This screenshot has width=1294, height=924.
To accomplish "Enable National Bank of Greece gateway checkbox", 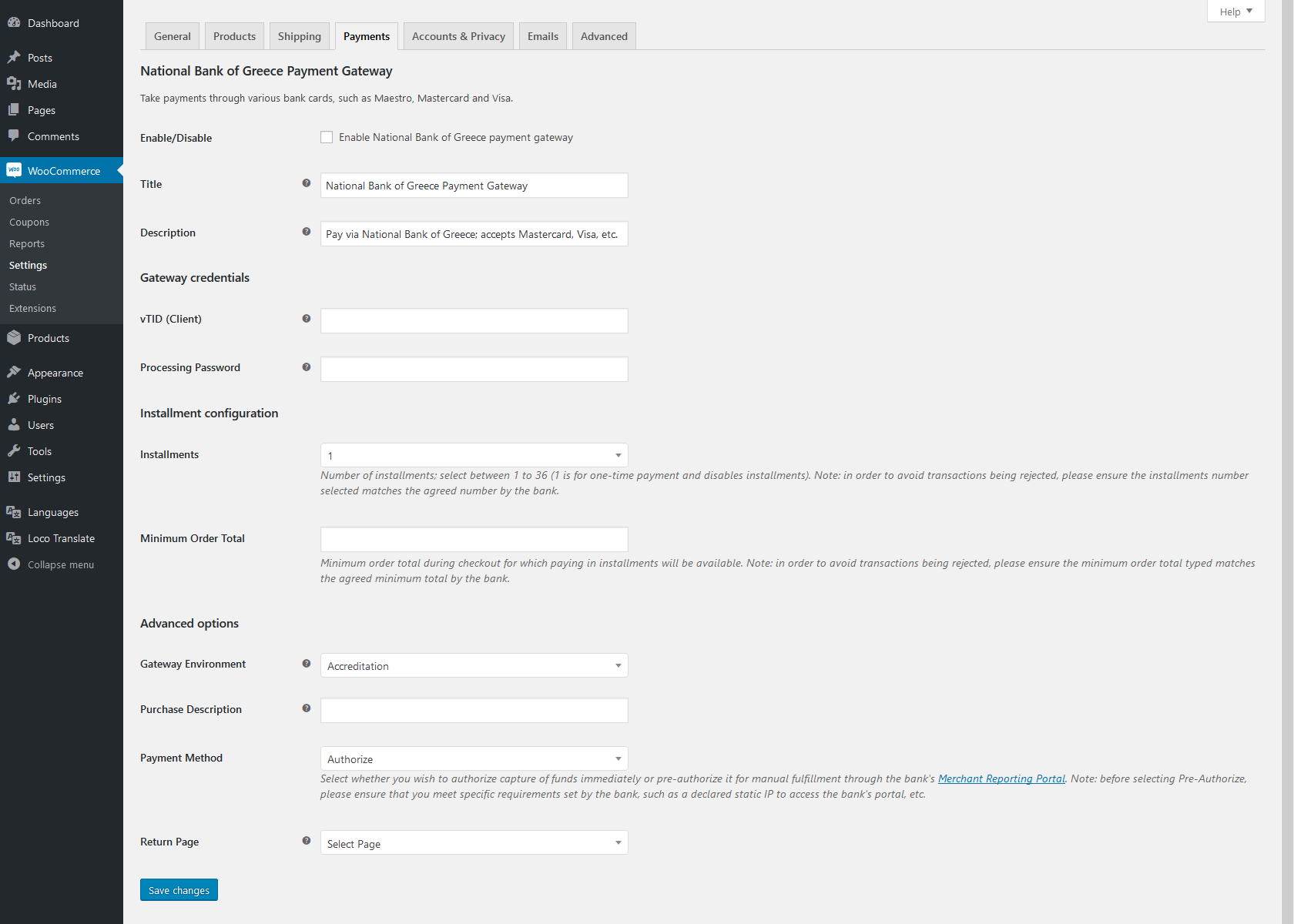I will [327, 138].
